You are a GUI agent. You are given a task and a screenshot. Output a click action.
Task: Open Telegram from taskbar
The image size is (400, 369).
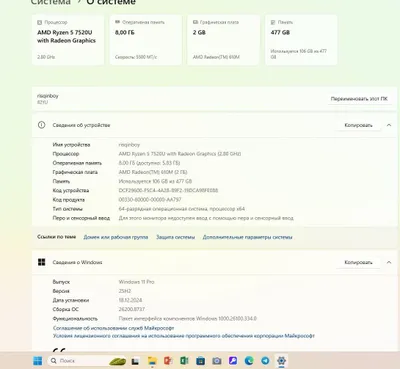(x=265, y=361)
